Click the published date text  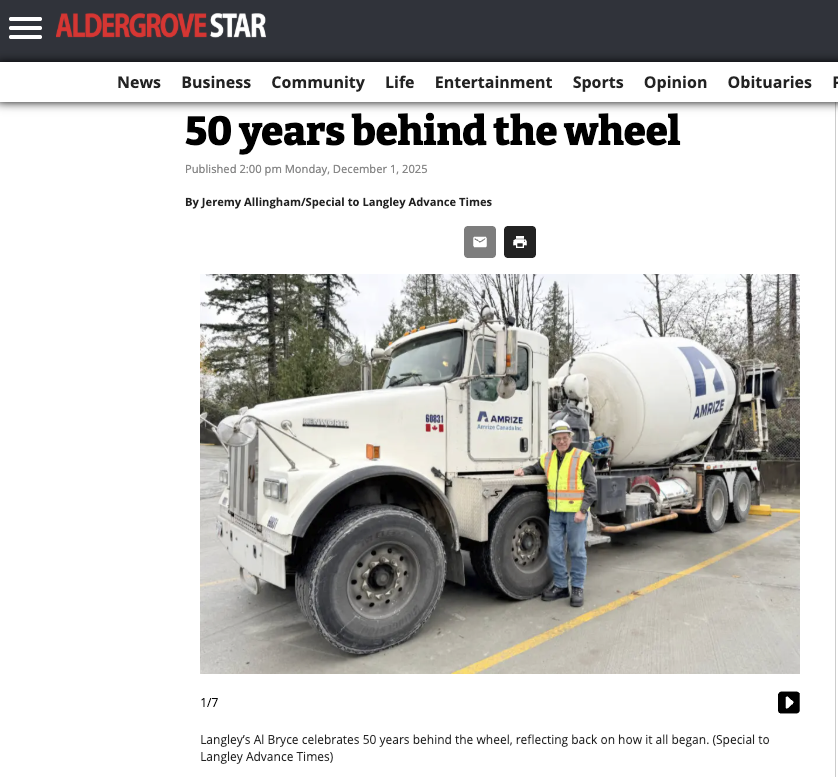coord(306,169)
